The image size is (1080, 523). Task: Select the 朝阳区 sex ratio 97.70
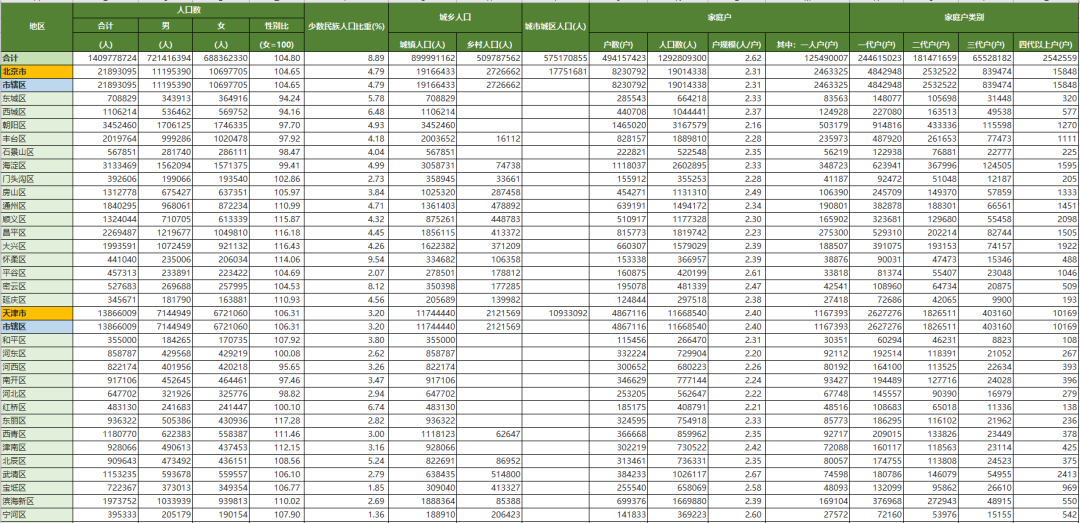(x=276, y=125)
